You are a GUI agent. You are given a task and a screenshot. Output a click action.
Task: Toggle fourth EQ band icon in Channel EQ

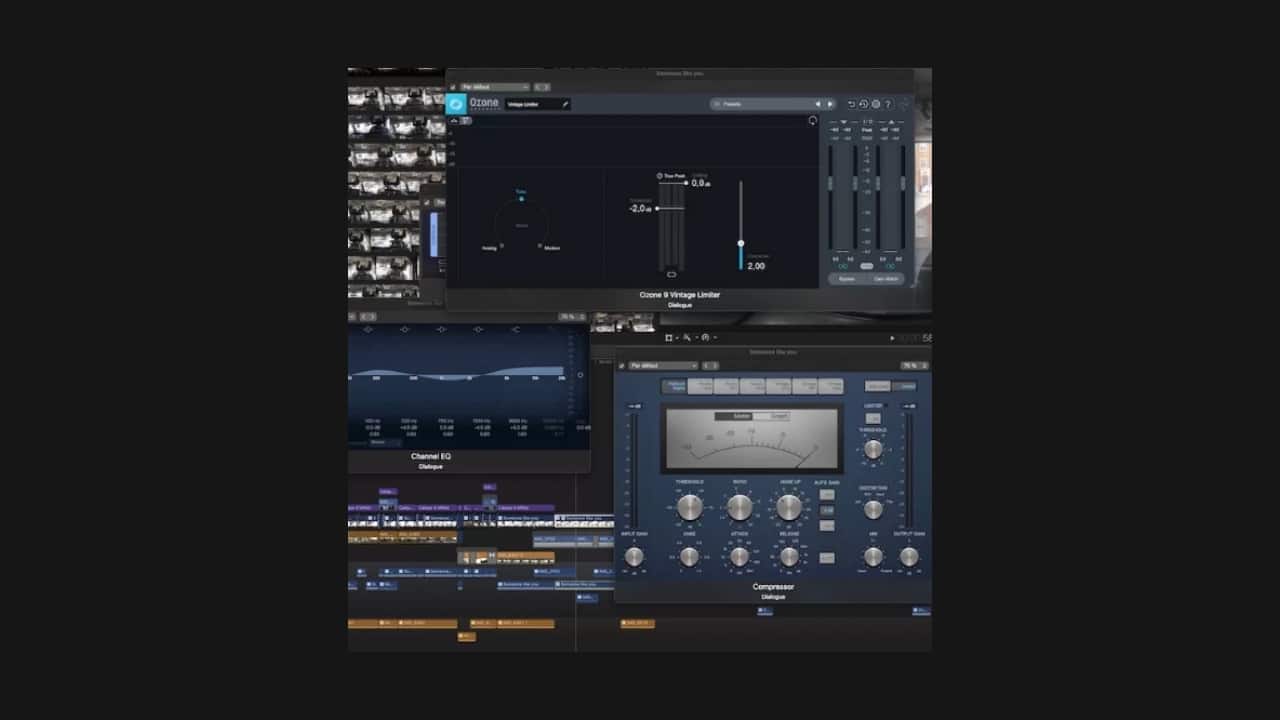click(478, 329)
